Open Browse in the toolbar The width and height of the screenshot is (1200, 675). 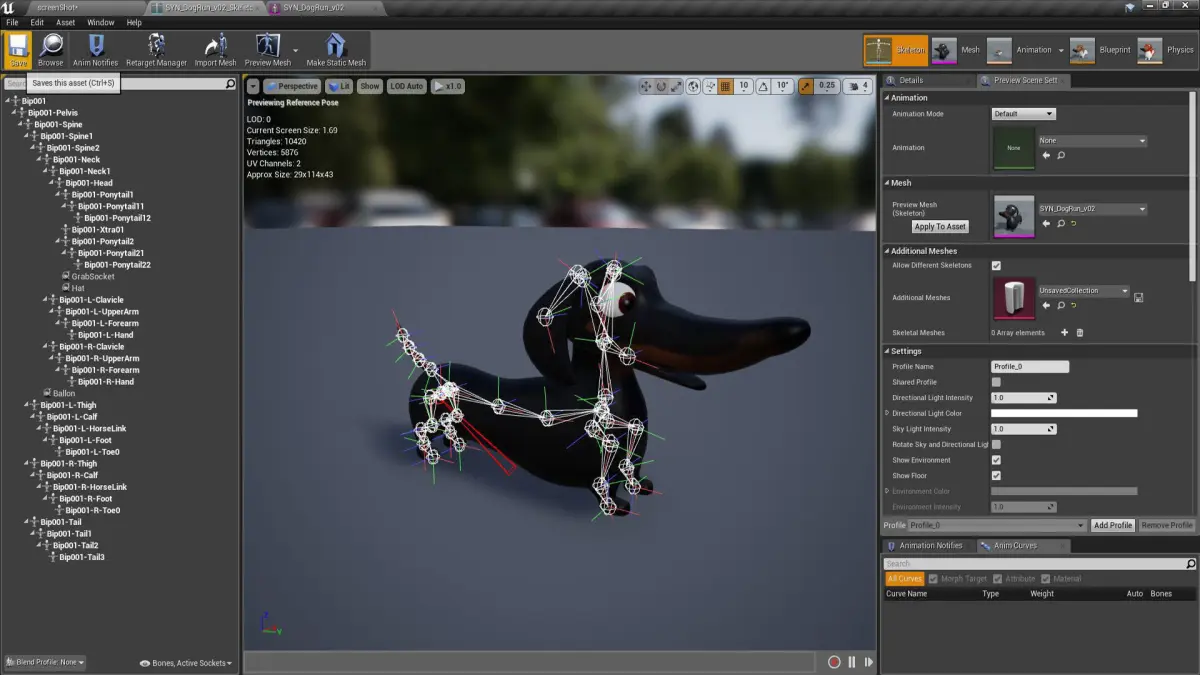point(51,48)
